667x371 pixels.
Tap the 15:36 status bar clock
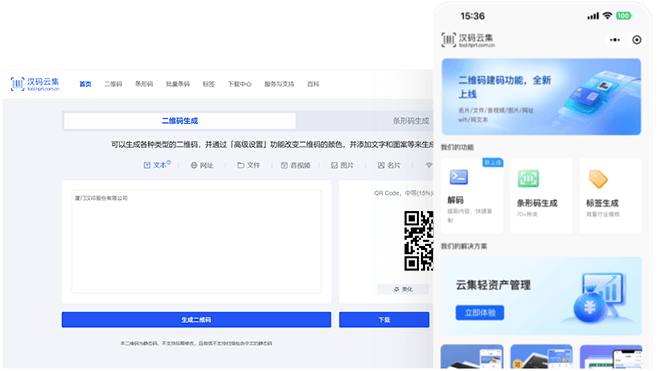[472, 16]
